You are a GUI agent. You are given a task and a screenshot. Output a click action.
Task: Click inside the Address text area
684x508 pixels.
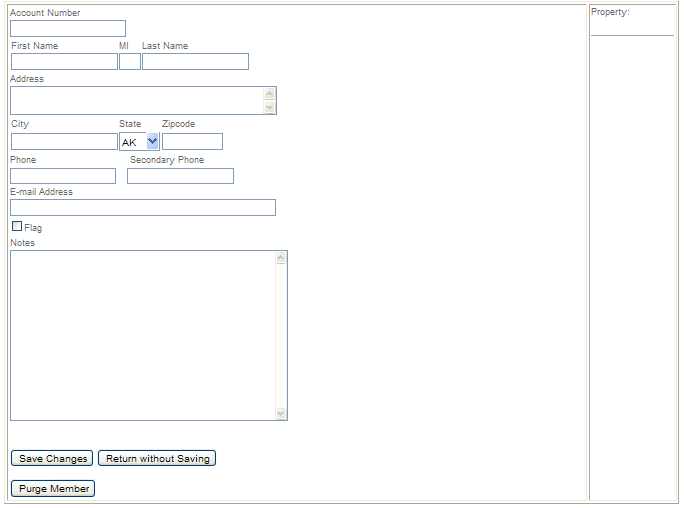click(137, 101)
